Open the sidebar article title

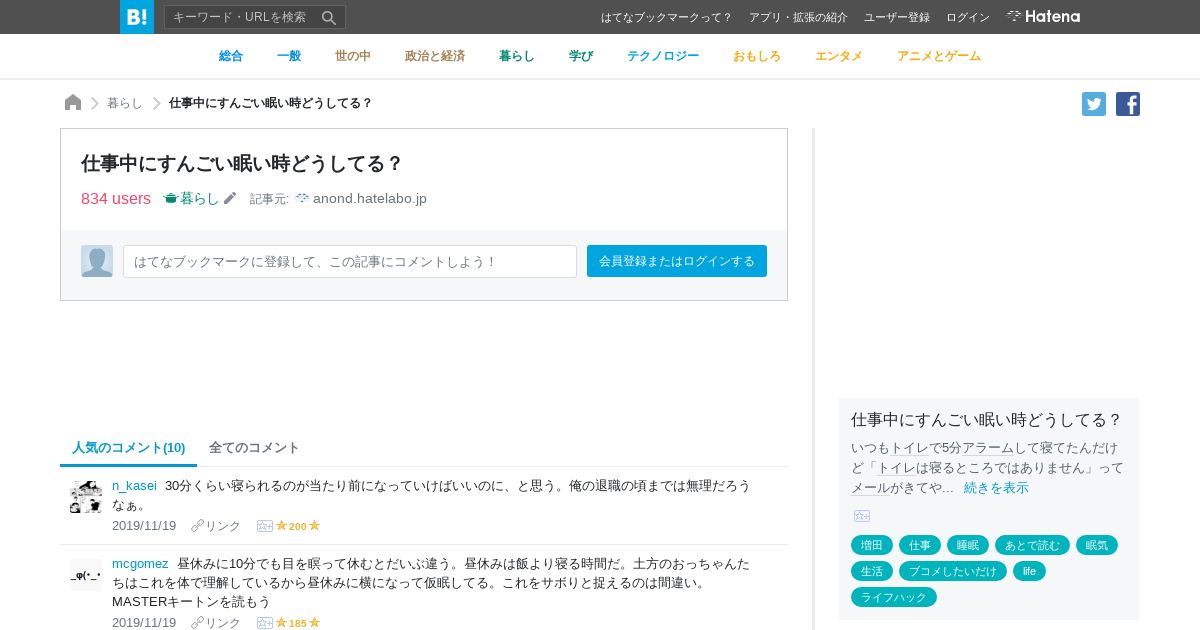tap(987, 419)
